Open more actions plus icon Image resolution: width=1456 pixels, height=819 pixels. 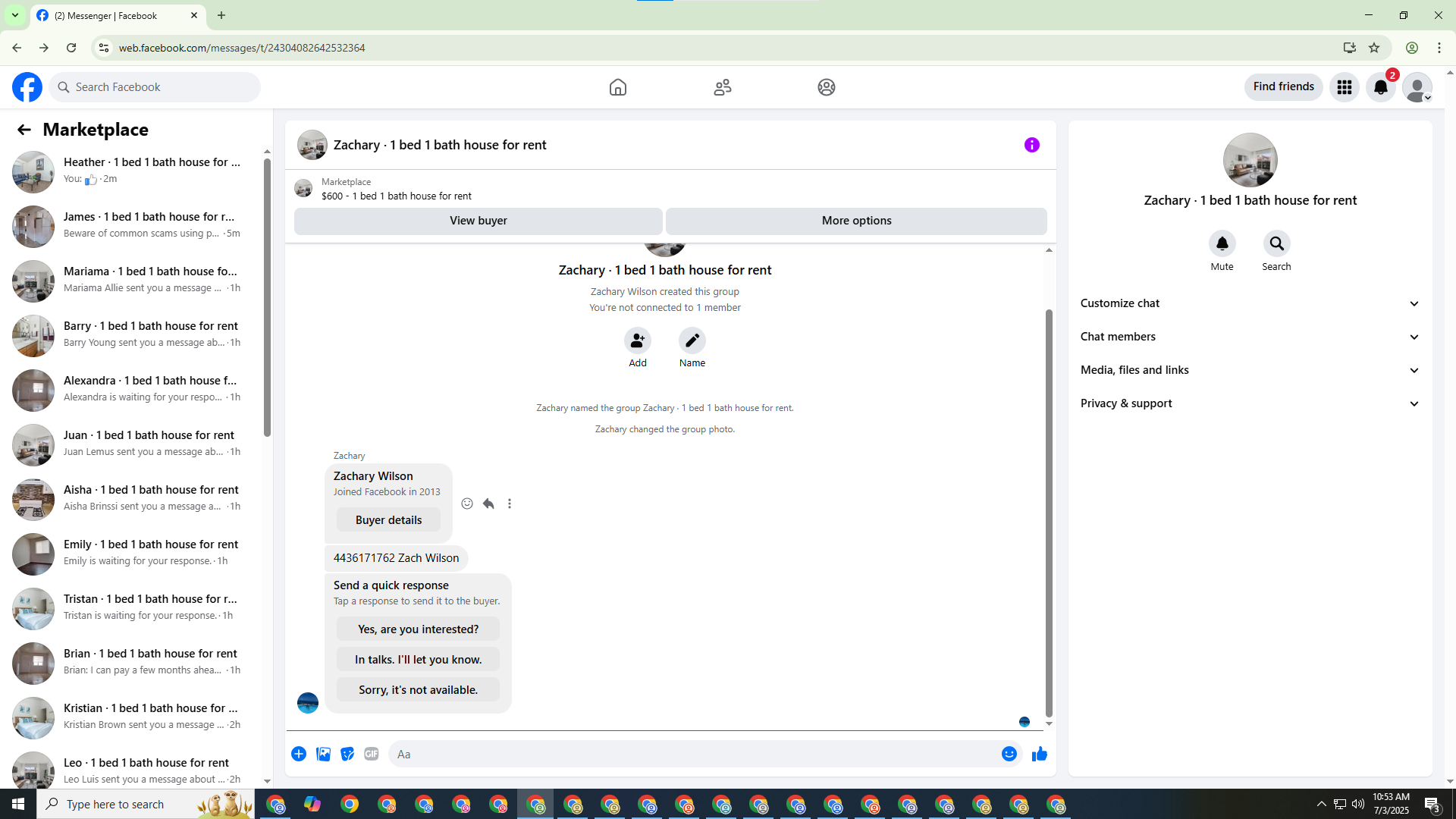[299, 754]
